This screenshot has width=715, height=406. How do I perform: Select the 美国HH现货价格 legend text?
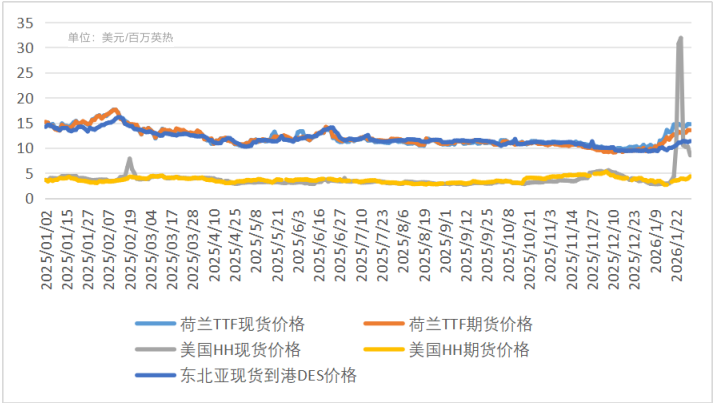click(240, 350)
